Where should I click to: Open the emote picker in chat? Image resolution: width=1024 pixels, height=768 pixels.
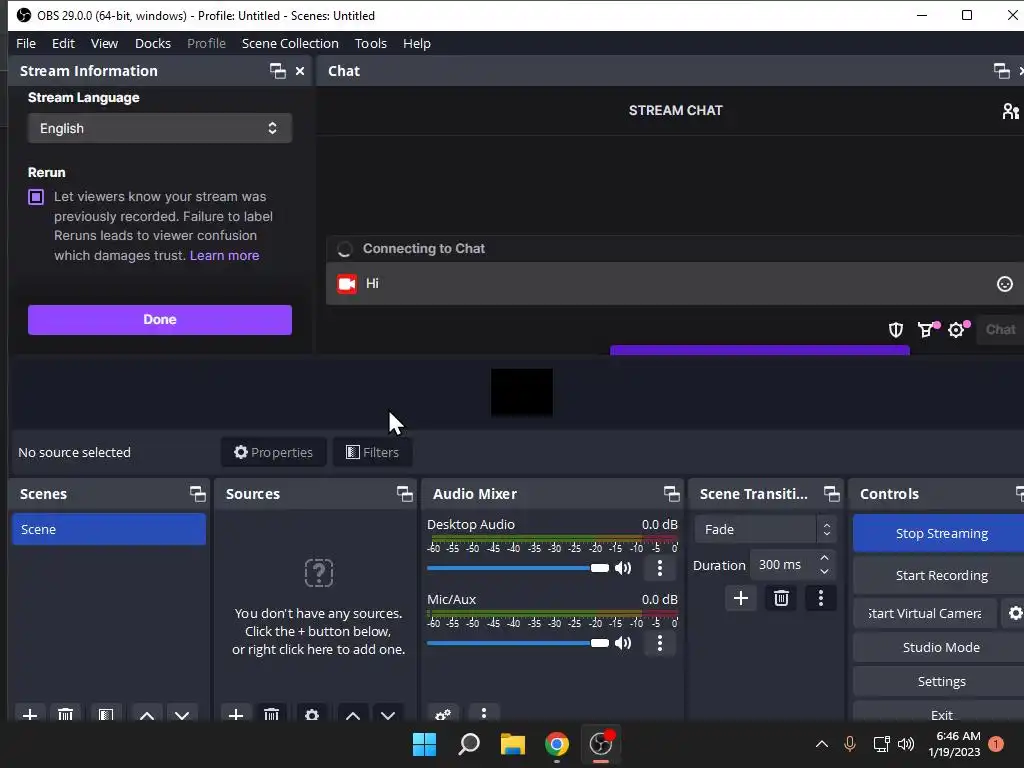click(x=1004, y=283)
